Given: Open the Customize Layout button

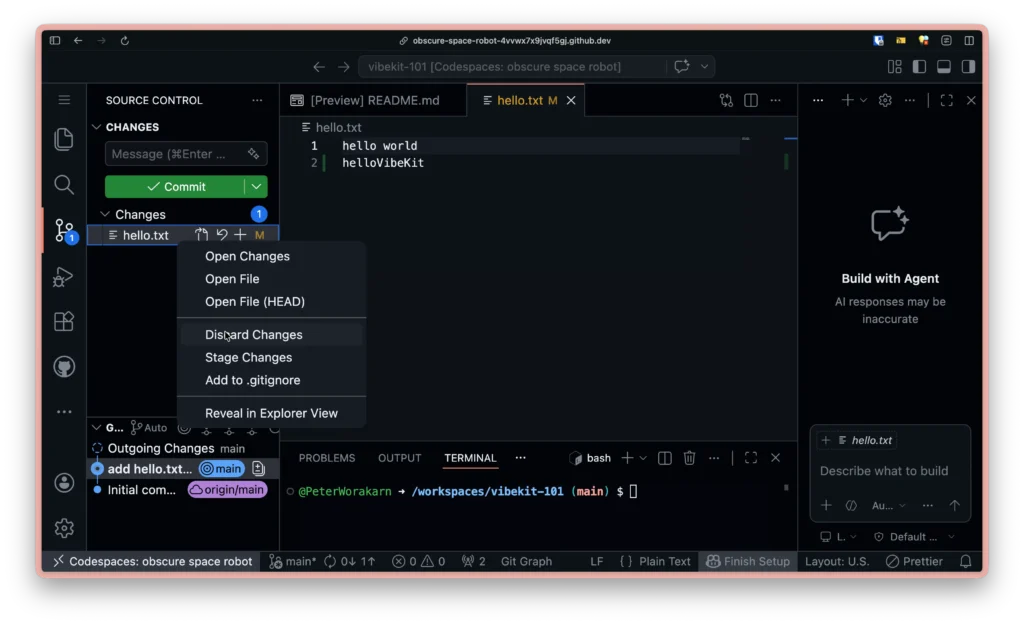Looking at the screenshot, I should [895, 67].
